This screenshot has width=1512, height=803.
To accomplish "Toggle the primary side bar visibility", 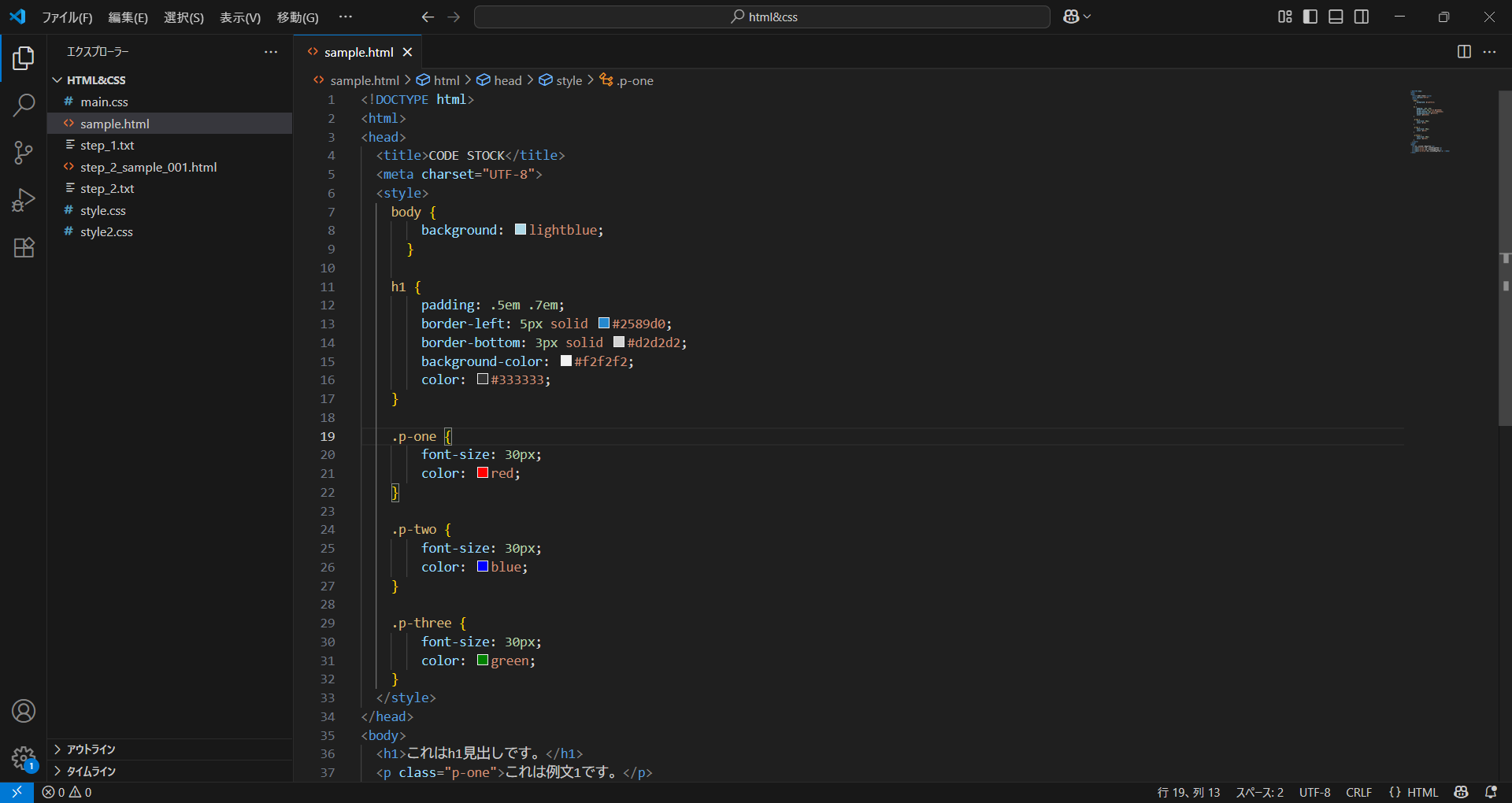I will point(1310,17).
